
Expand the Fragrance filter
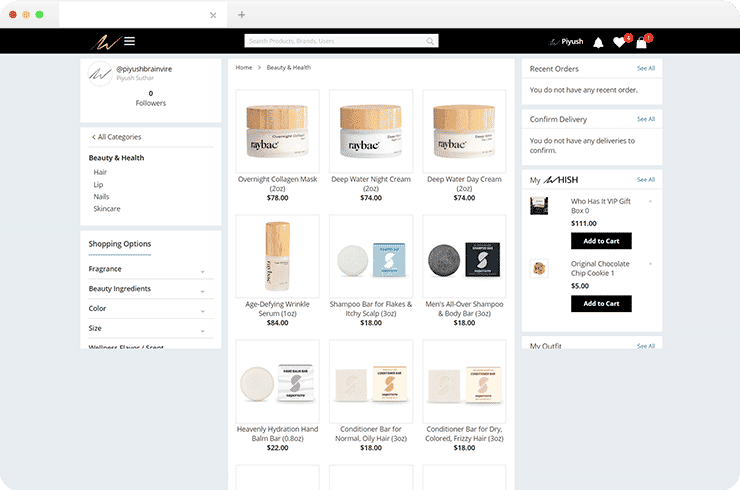(202, 271)
